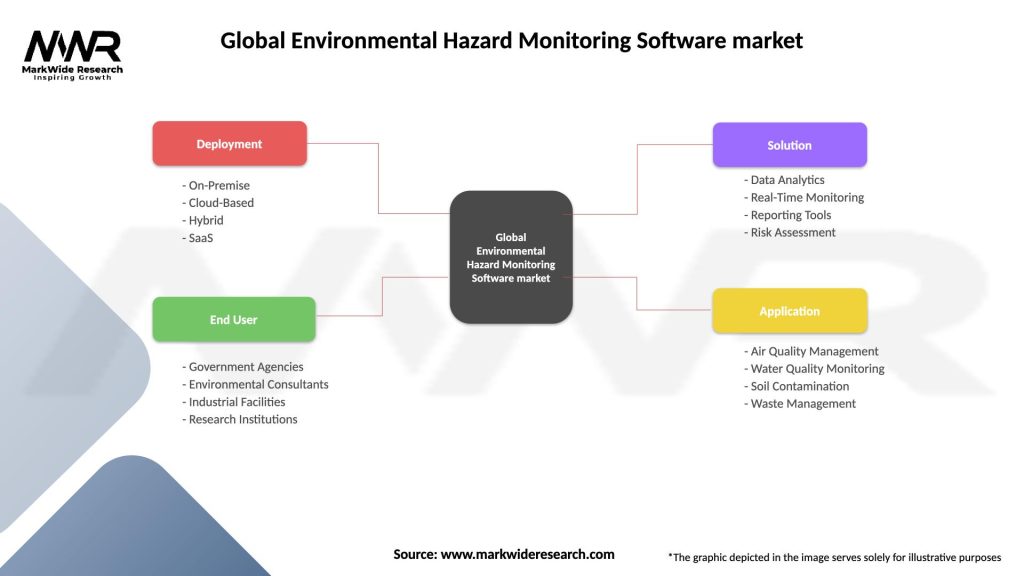Select the SaaS deployment option

pyautogui.click(x=201, y=237)
